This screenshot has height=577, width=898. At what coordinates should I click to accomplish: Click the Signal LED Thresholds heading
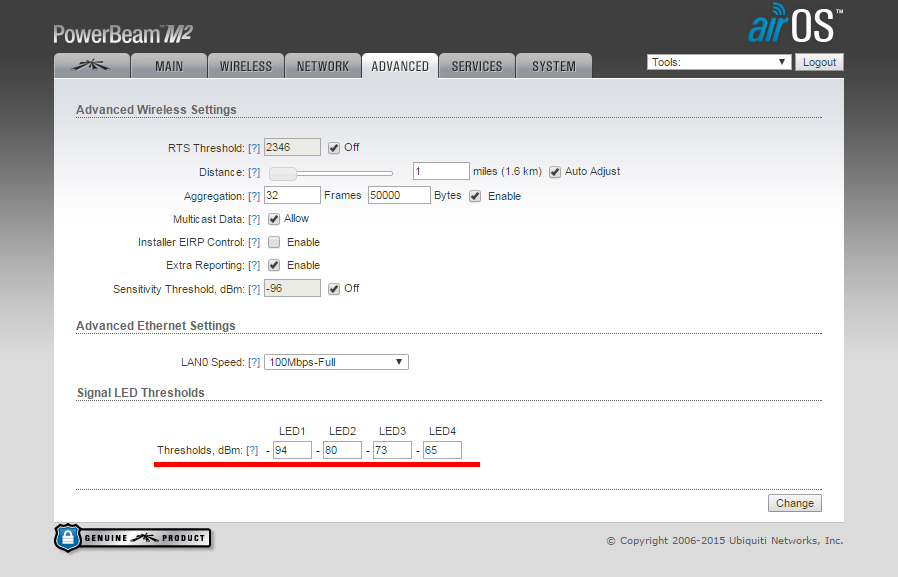(141, 393)
